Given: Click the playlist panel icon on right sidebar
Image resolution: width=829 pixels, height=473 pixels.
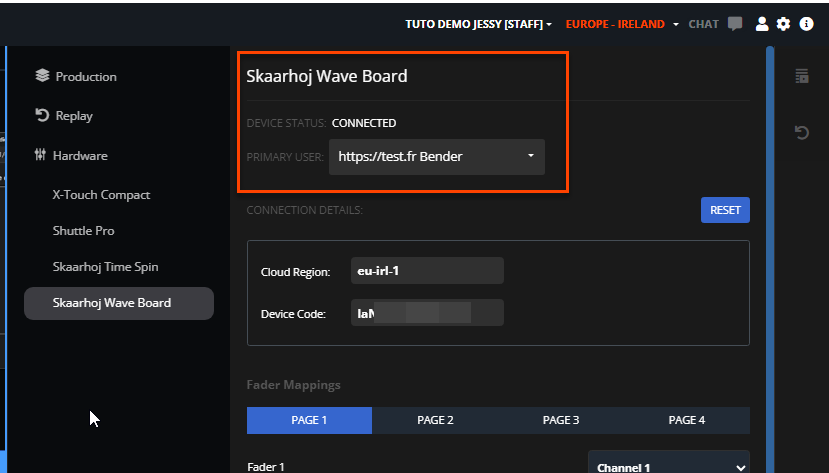Looking at the screenshot, I should (x=801, y=76).
